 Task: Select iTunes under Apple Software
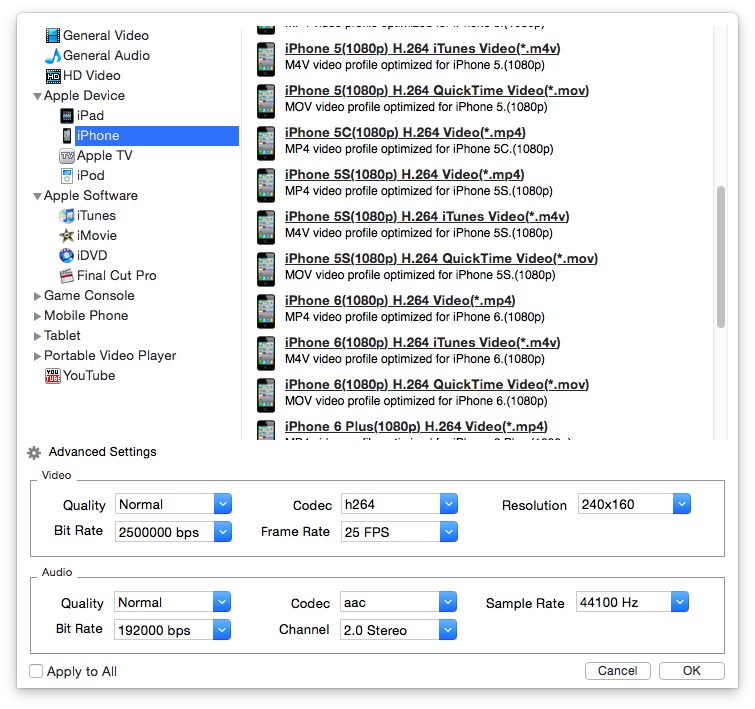pos(96,216)
